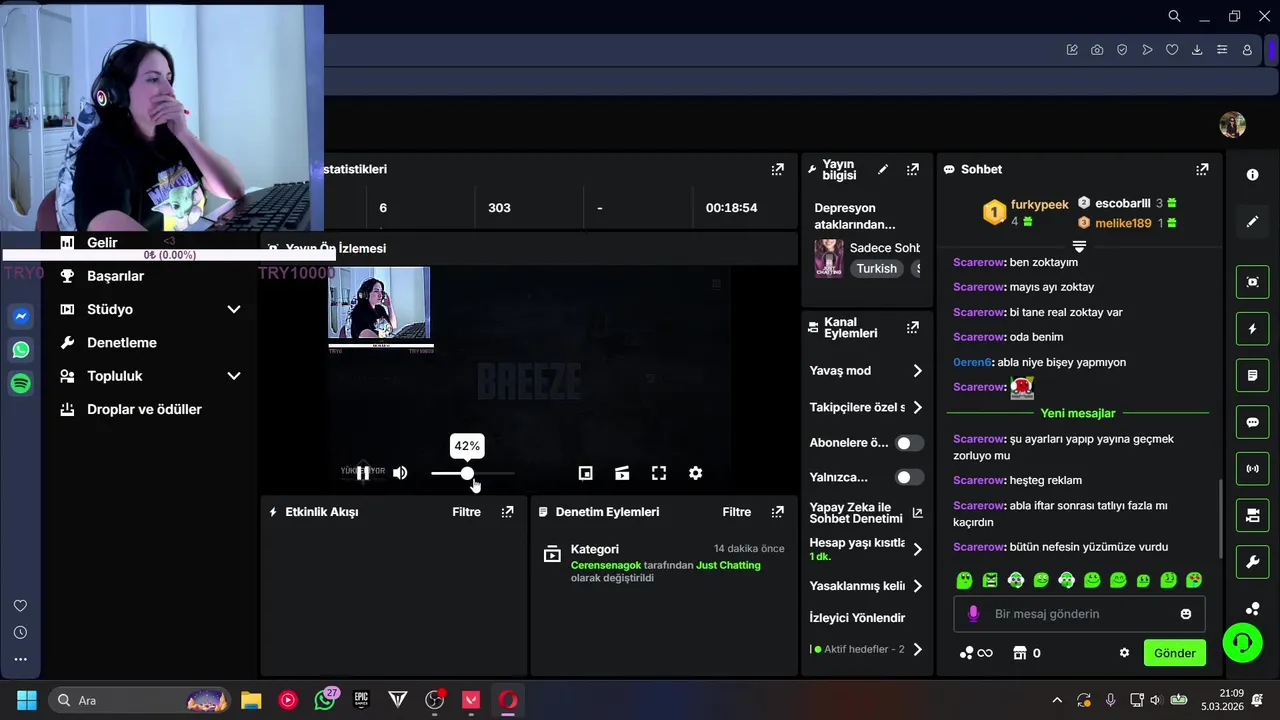Click the camera icon in right sidebar
Screen dimensions: 1280x720
click(1252, 516)
